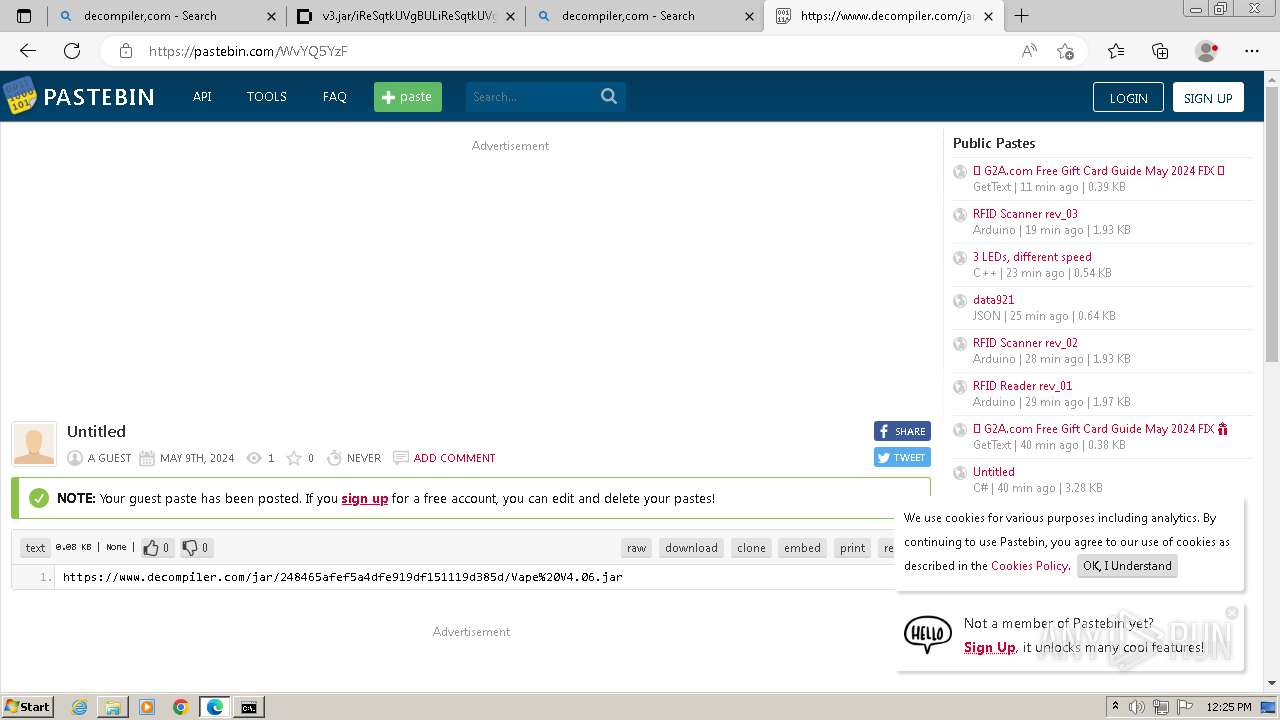This screenshot has height=720, width=1280.
Task: Click the Facebook SHARE button
Action: point(902,431)
